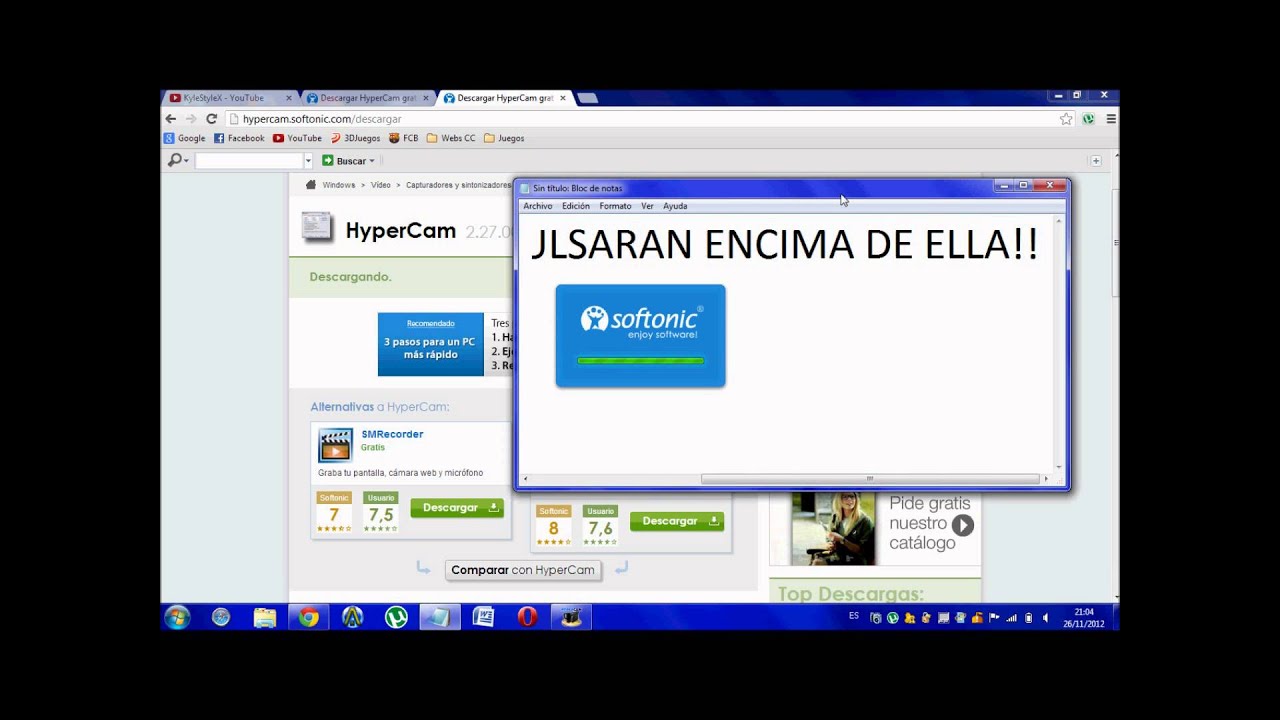Open the SMRecorder link

click(x=392, y=434)
